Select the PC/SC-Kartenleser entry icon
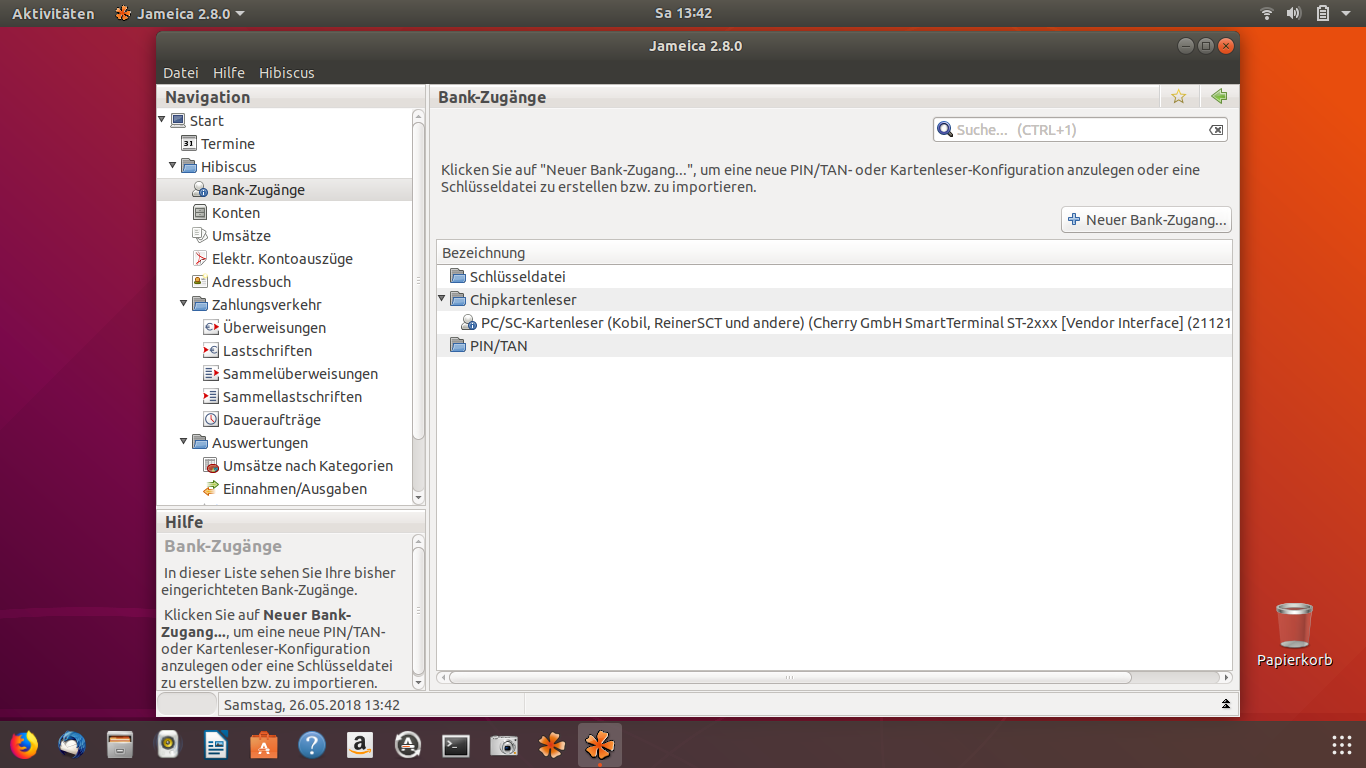The width and height of the screenshot is (1366, 768). pyautogui.click(x=469, y=322)
